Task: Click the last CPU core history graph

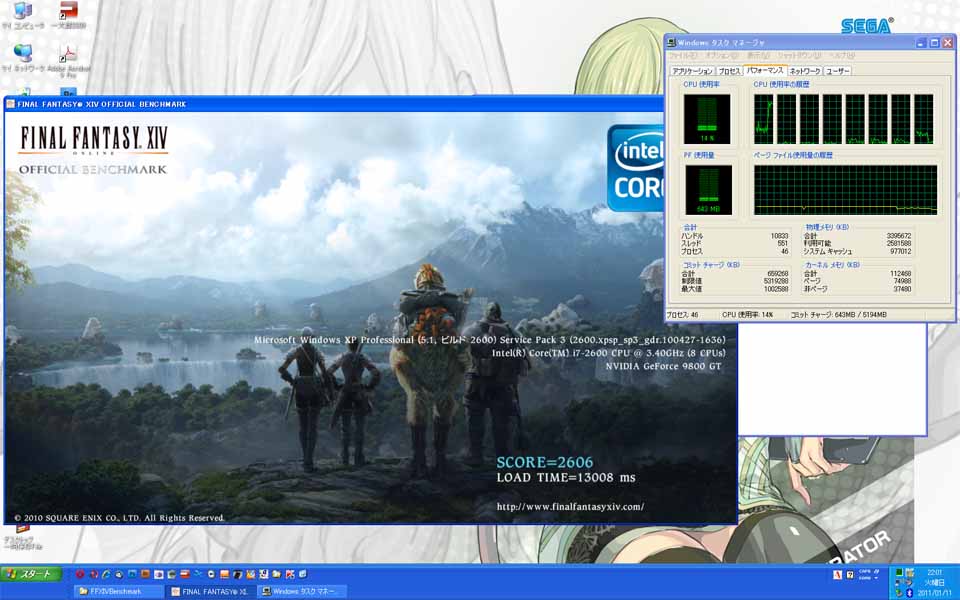Action: (x=924, y=119)
